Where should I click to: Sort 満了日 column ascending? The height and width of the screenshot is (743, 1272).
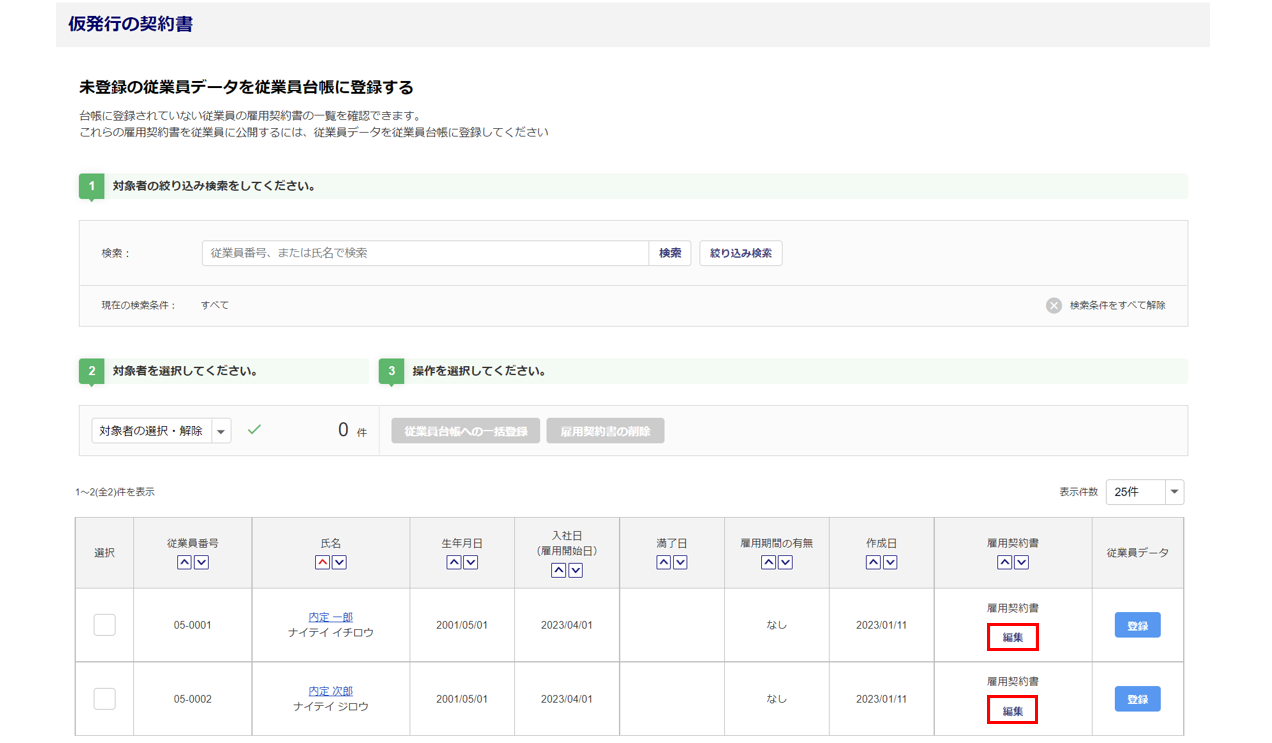click(664, 563)
